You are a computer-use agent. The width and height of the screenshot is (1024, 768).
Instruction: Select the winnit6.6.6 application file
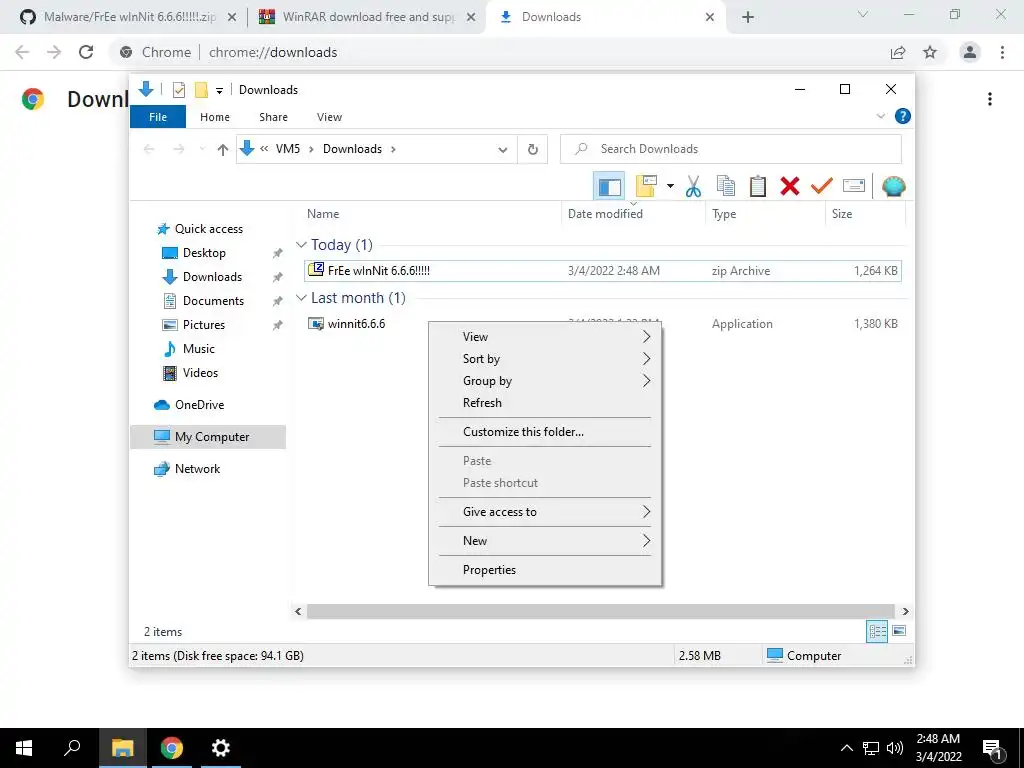point(357,323)
